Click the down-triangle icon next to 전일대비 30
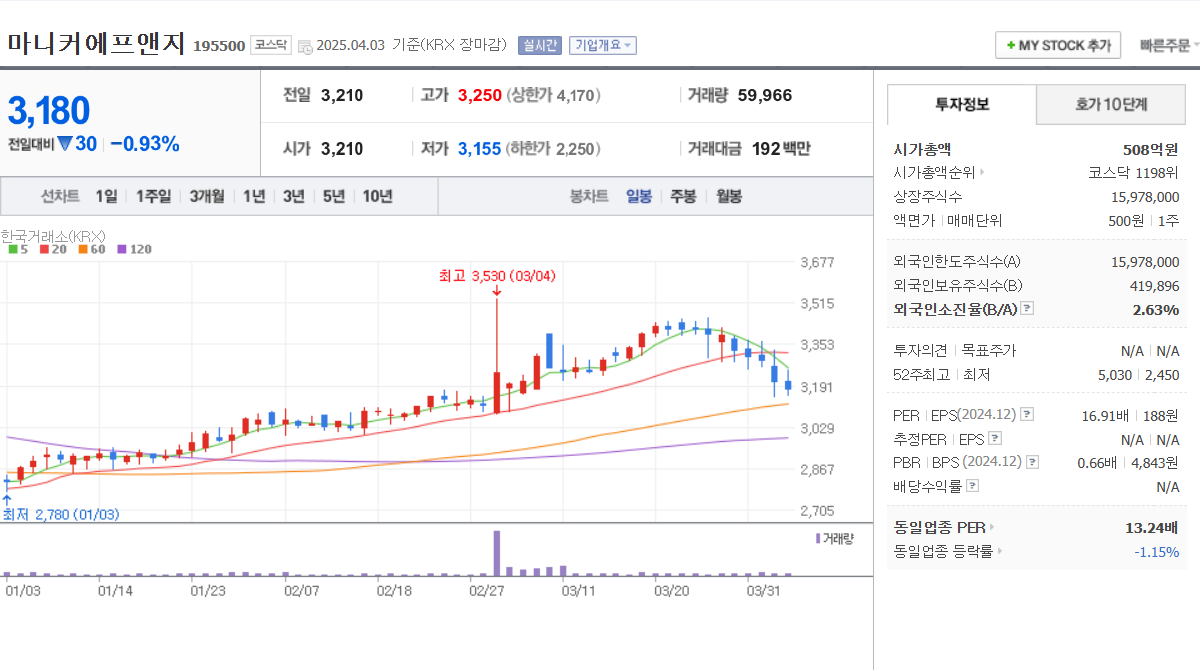 click(x=65, y=144)
